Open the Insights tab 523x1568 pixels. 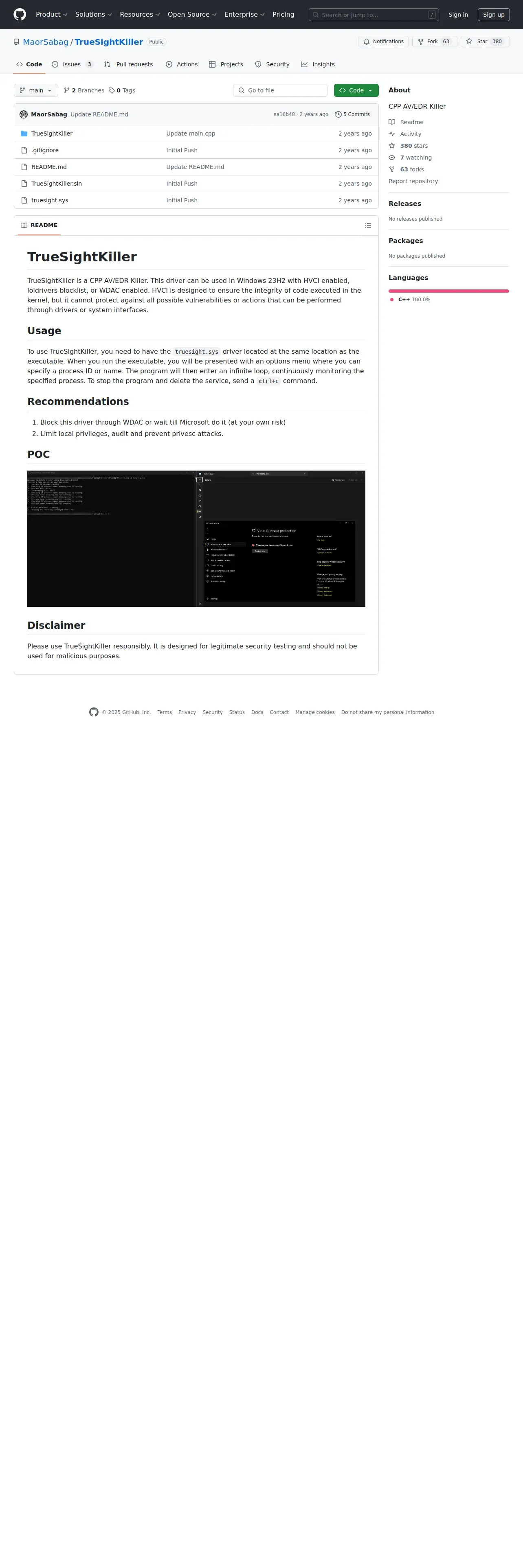pos(318,65)
